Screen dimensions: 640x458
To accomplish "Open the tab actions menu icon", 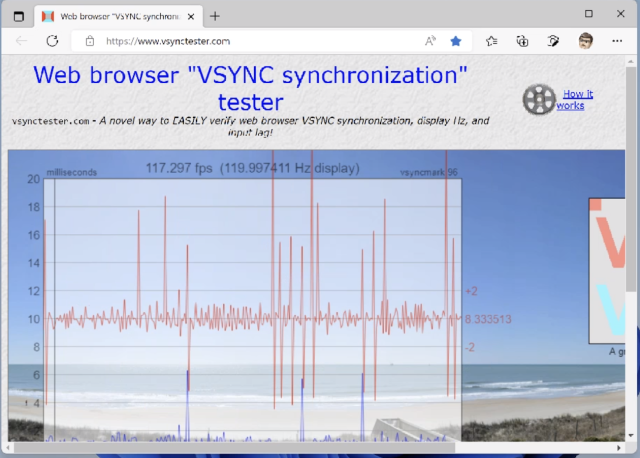I will [x=18, y=15].
